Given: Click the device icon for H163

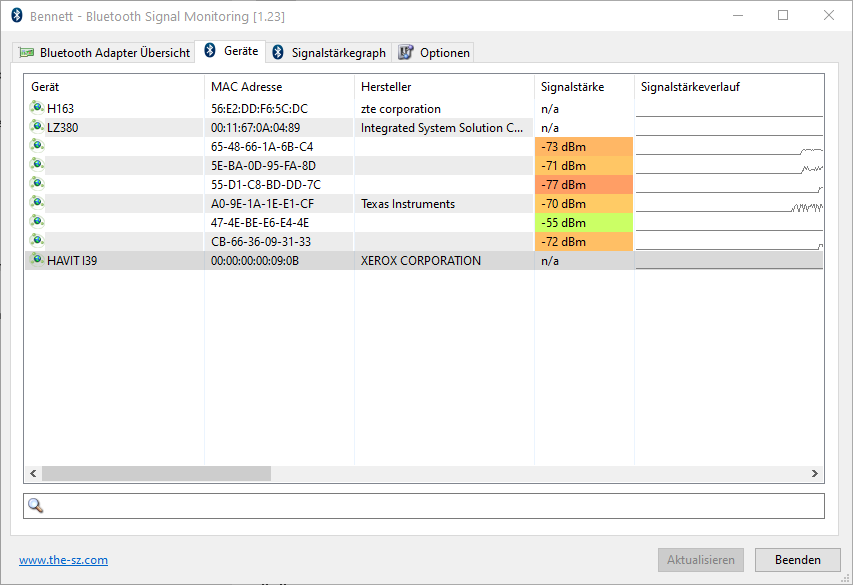Looking at the screenshot, I should (36, 107).
